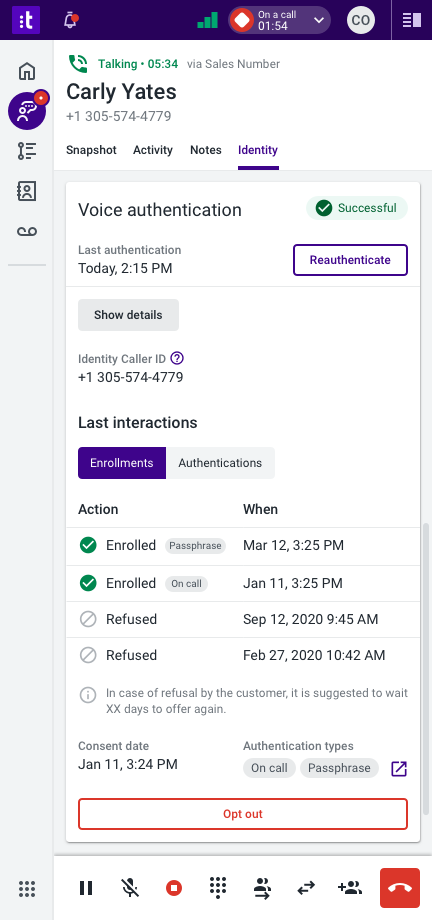Open the contacts book icon in the sidebar
432x920 pixels.
[27, 191]
